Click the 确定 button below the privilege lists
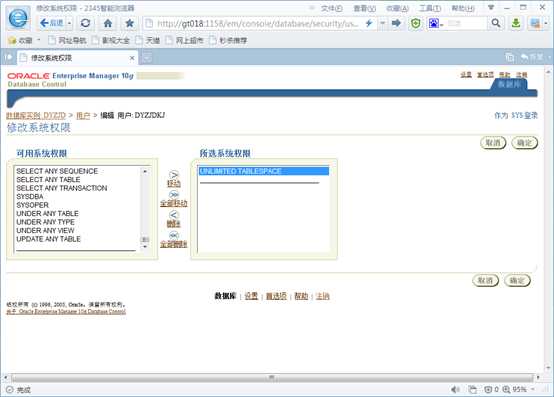The image size is (554, 397). 517,280
